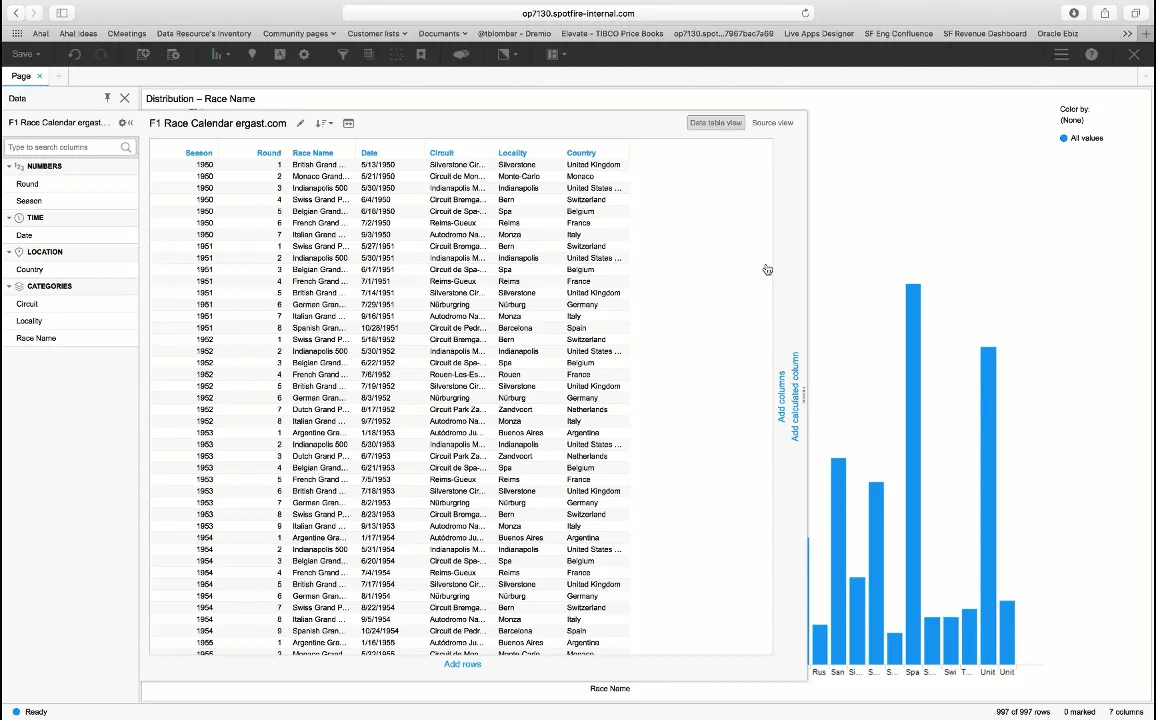Viewport: 1156px width, 720px height.
Task: Open the toolbar gear settings icon
Action: click(304, 55)
